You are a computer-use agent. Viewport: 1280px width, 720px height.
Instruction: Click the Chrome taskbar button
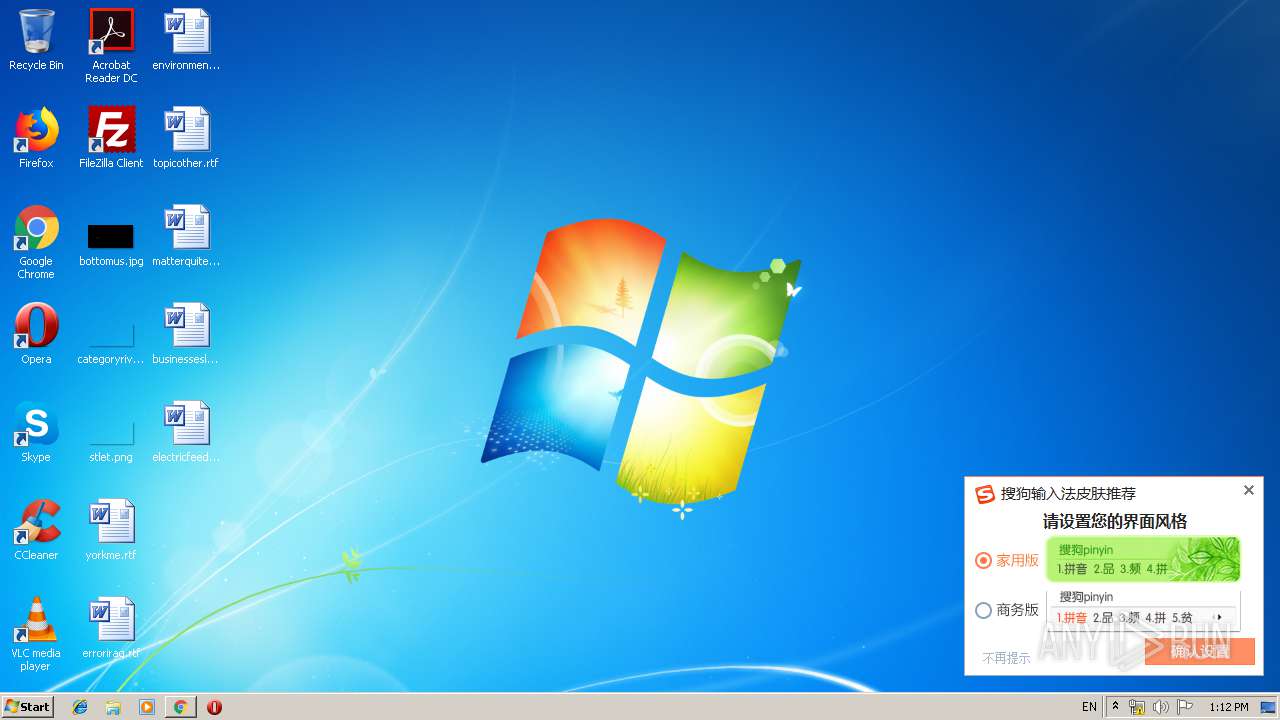tap(180, 707)
